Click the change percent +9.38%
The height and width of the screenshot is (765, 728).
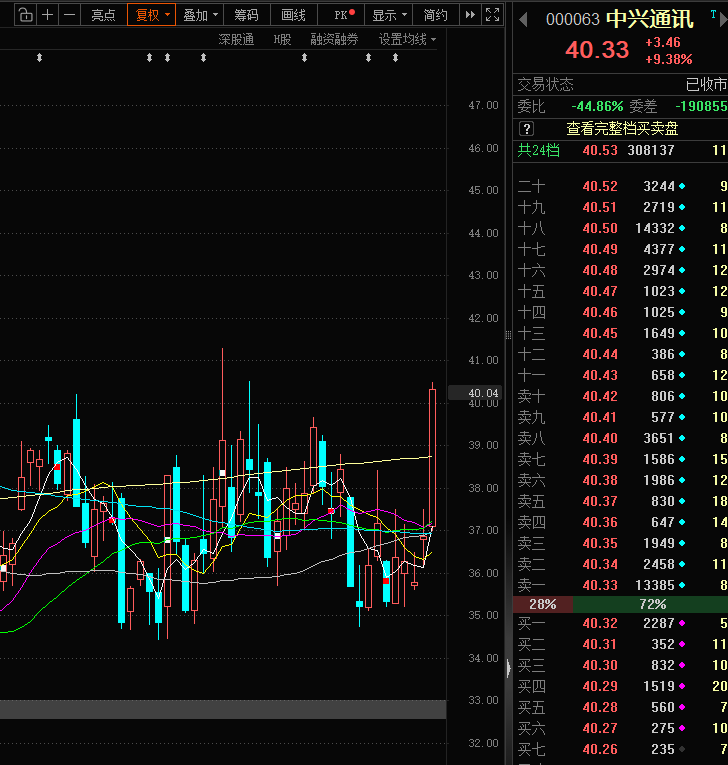tap(668, 60)
